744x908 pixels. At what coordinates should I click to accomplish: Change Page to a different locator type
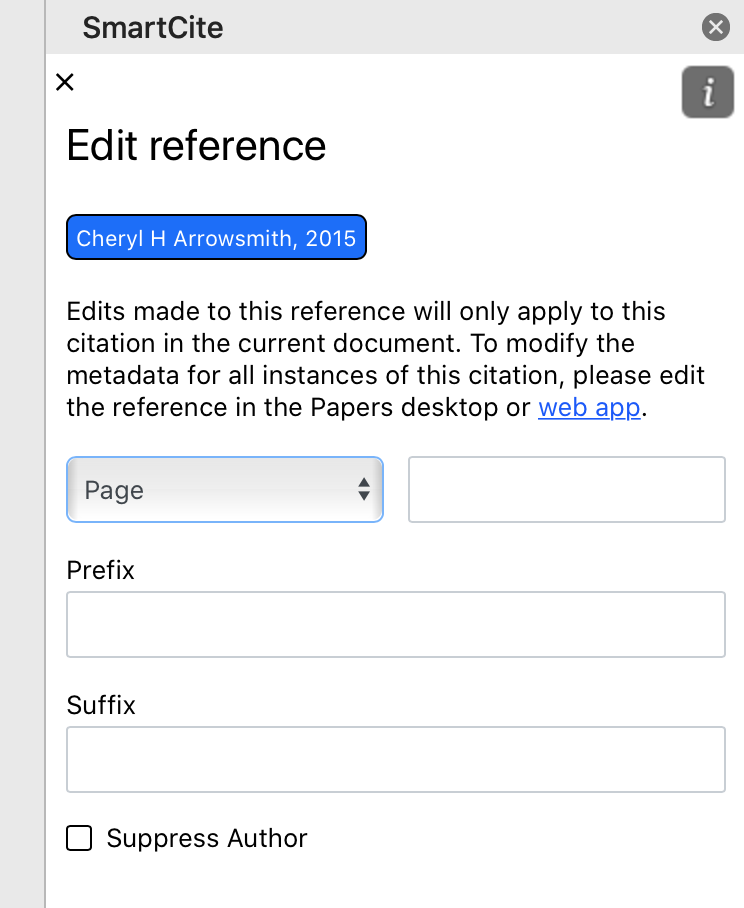click(224, 489)
